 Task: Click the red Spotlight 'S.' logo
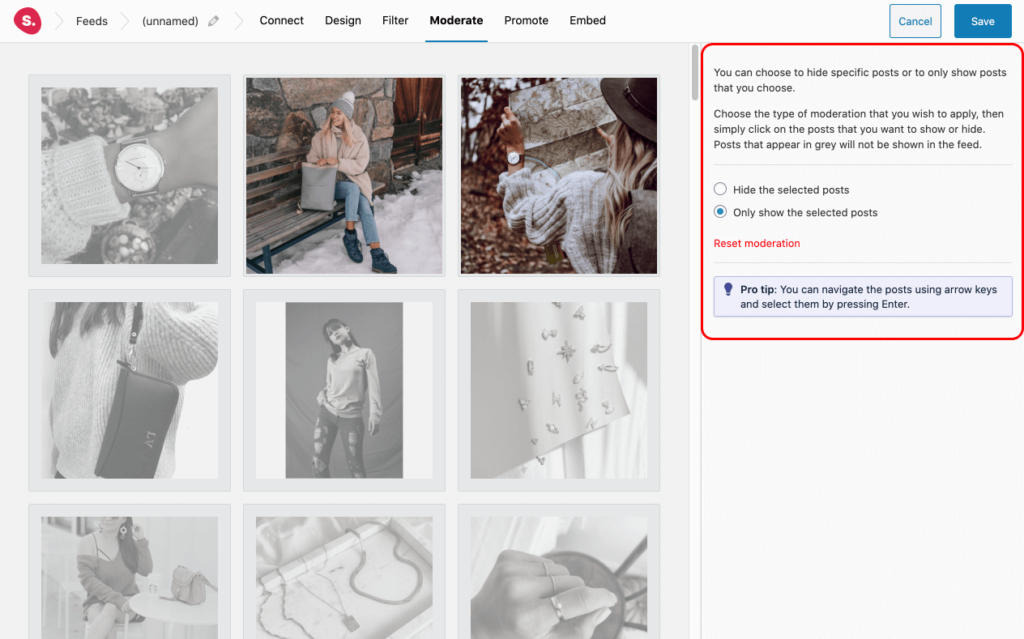coord(27,21)
